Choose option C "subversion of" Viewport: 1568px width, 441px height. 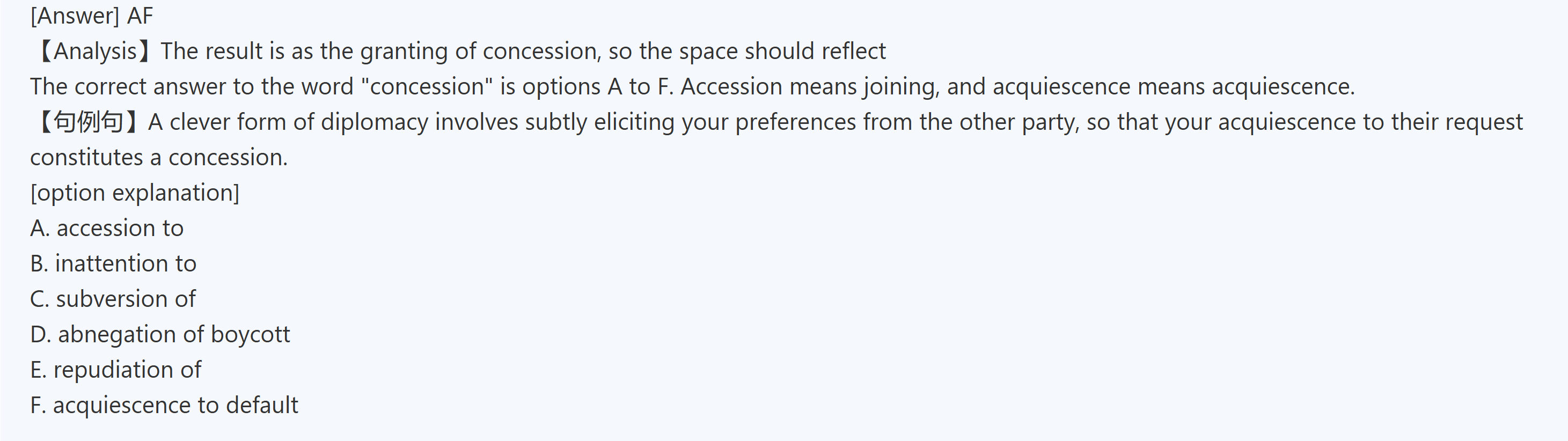113,299
